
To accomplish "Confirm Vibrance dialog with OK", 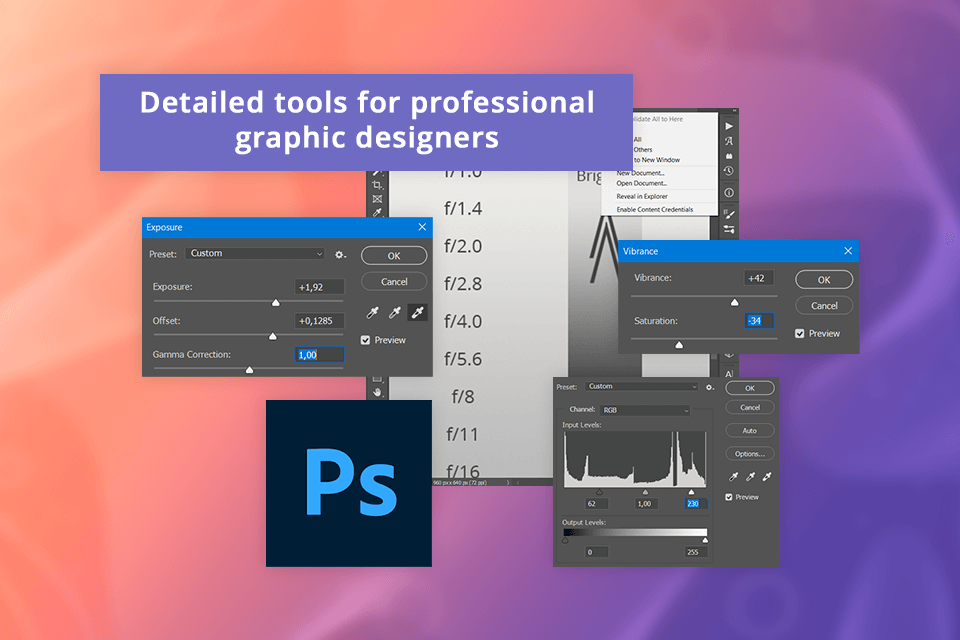I will 824,280.
